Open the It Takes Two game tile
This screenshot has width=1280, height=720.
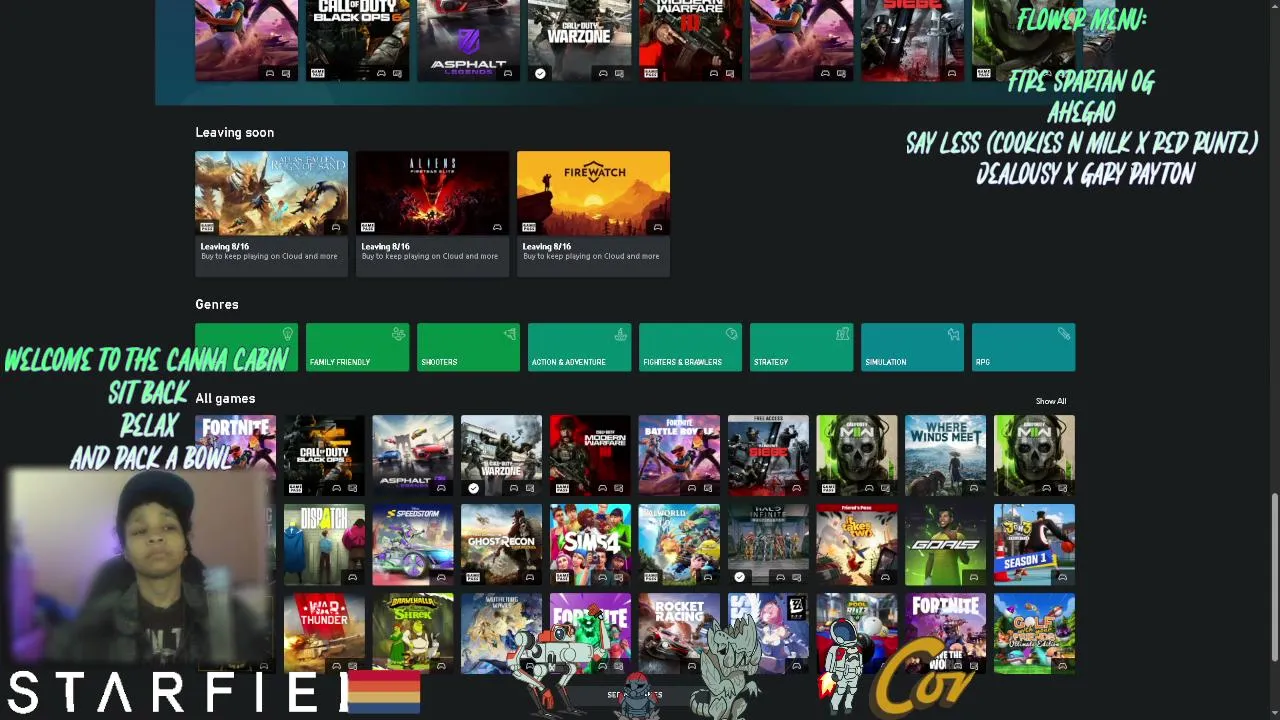coord(856,544)
